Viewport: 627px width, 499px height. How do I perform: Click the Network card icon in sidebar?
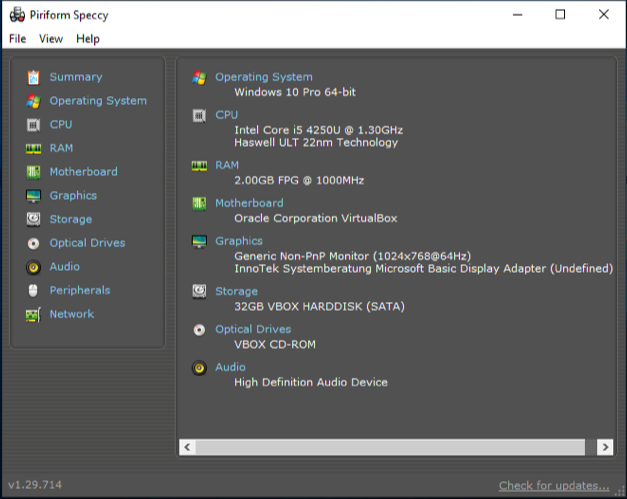(x=34, y=315)
